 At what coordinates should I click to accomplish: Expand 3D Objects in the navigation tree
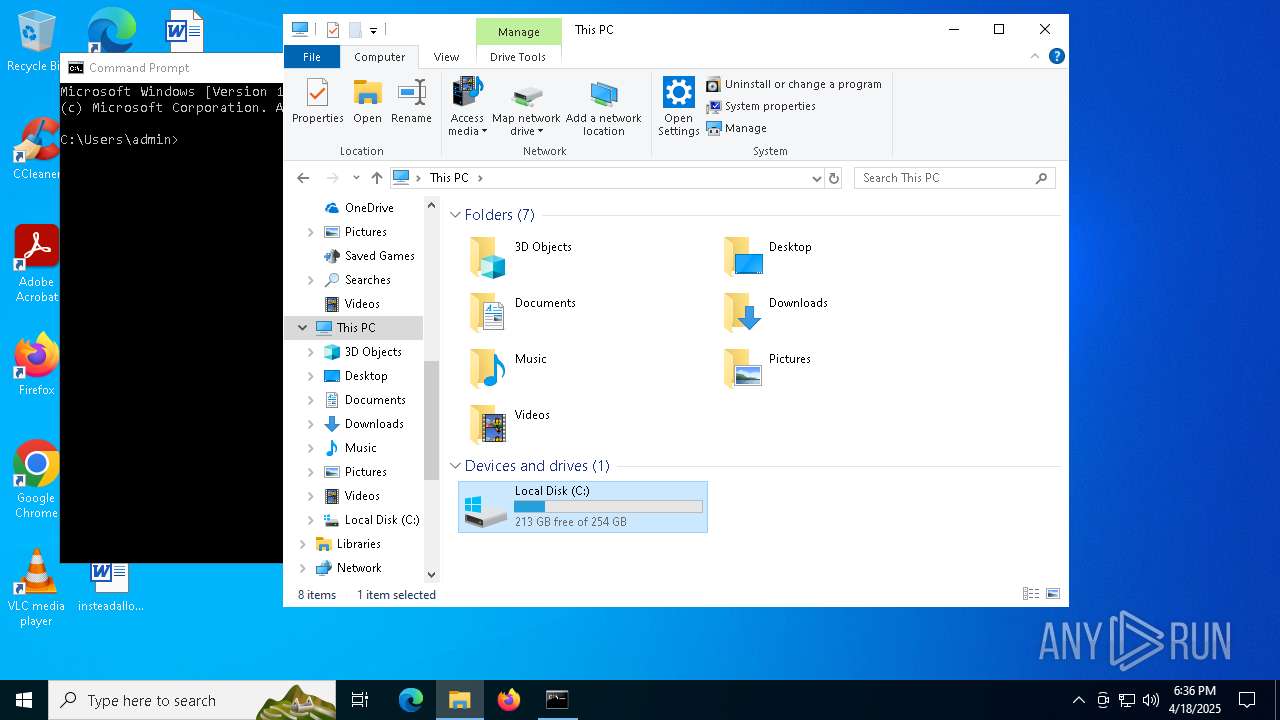pyautogui.click(x=311, y=352)
